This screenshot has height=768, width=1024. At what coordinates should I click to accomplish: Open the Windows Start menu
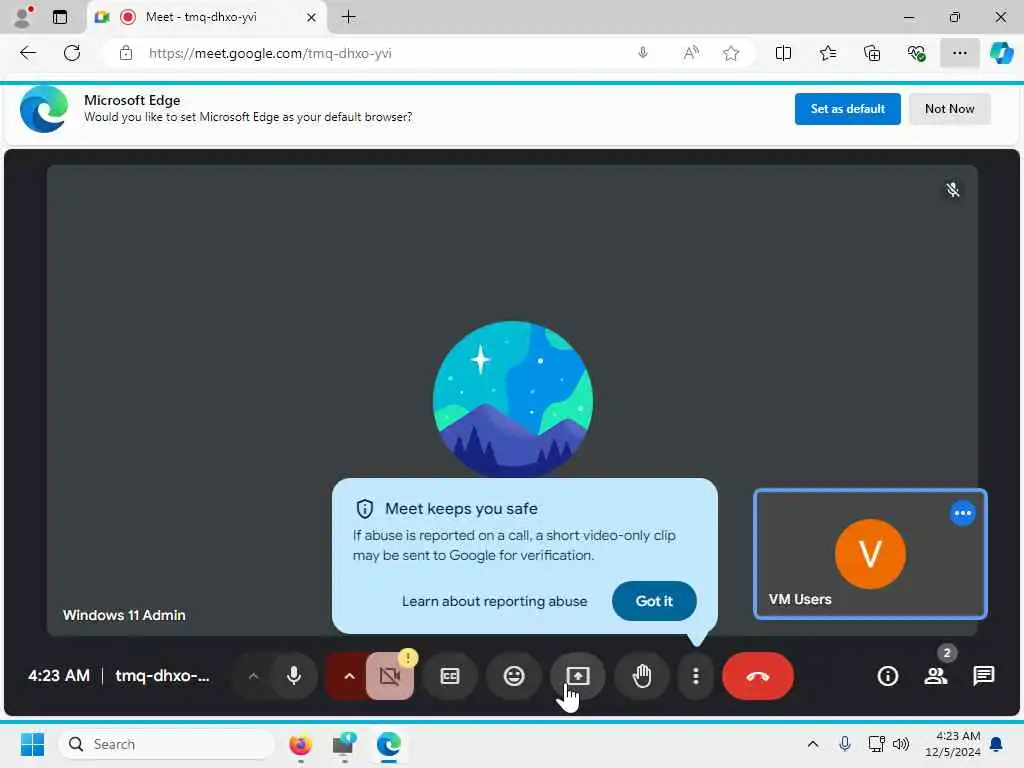[x=32, y=744]
